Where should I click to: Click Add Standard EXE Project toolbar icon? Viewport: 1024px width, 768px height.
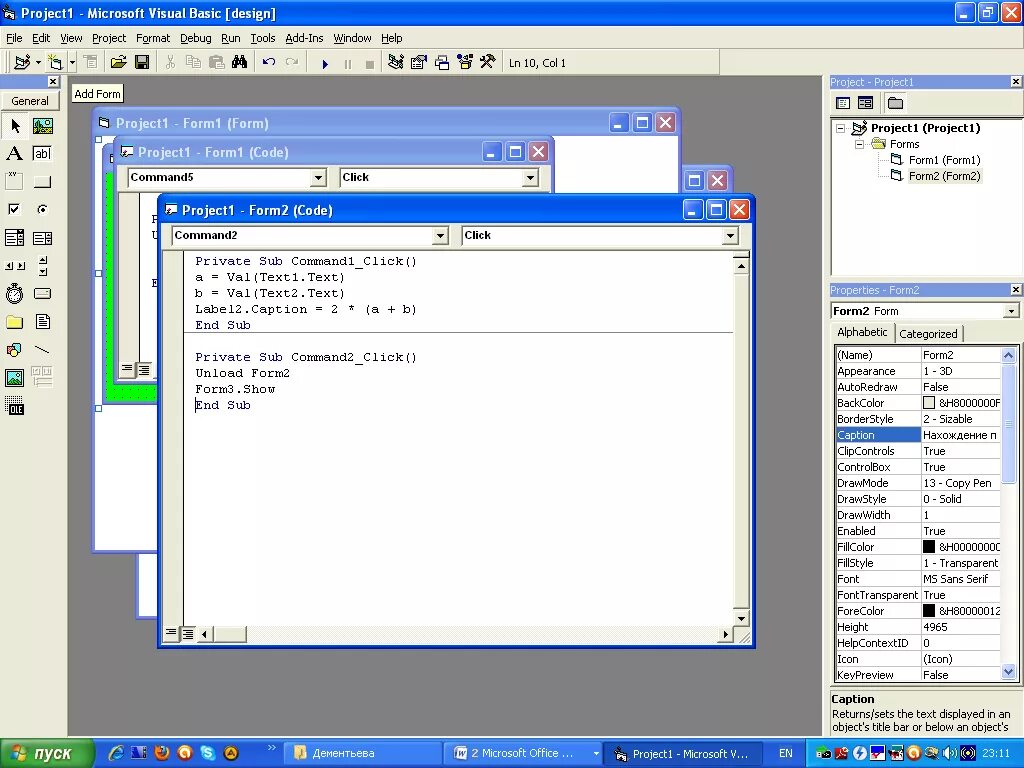pos(22,63)
